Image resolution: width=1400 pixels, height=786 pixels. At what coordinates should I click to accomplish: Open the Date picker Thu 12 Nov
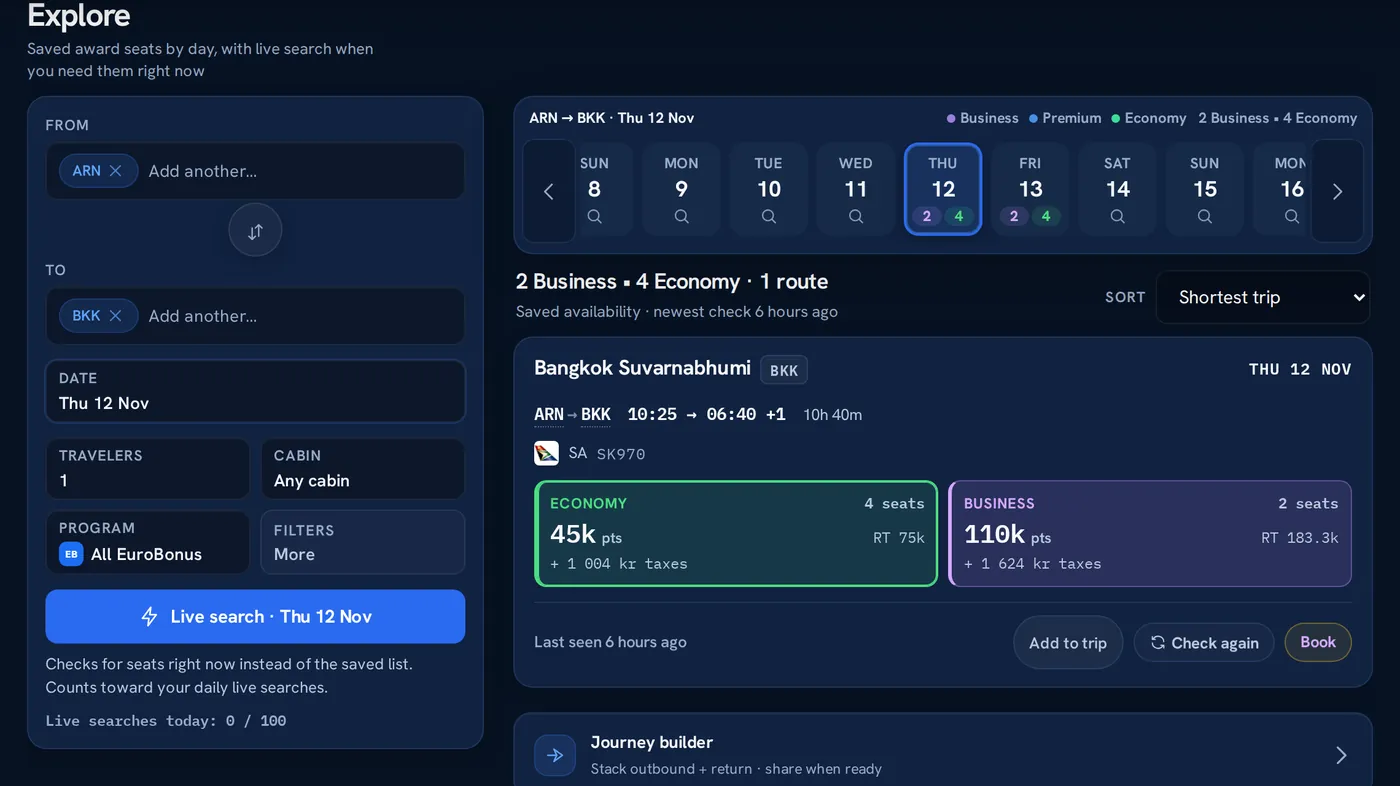pos(255,391)
